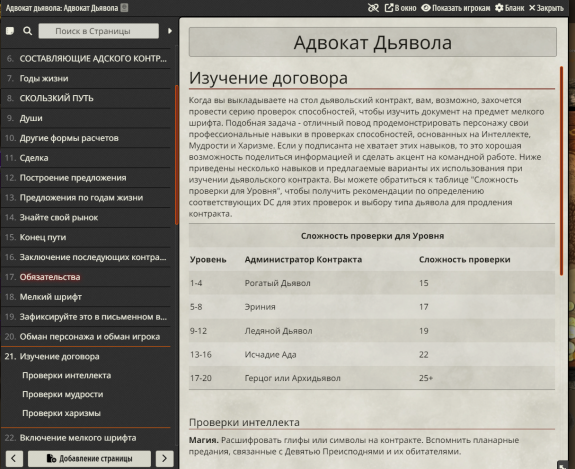Go to previous page arrow button
Viewport: 575px width, 469px height.
tap(14, 458)
